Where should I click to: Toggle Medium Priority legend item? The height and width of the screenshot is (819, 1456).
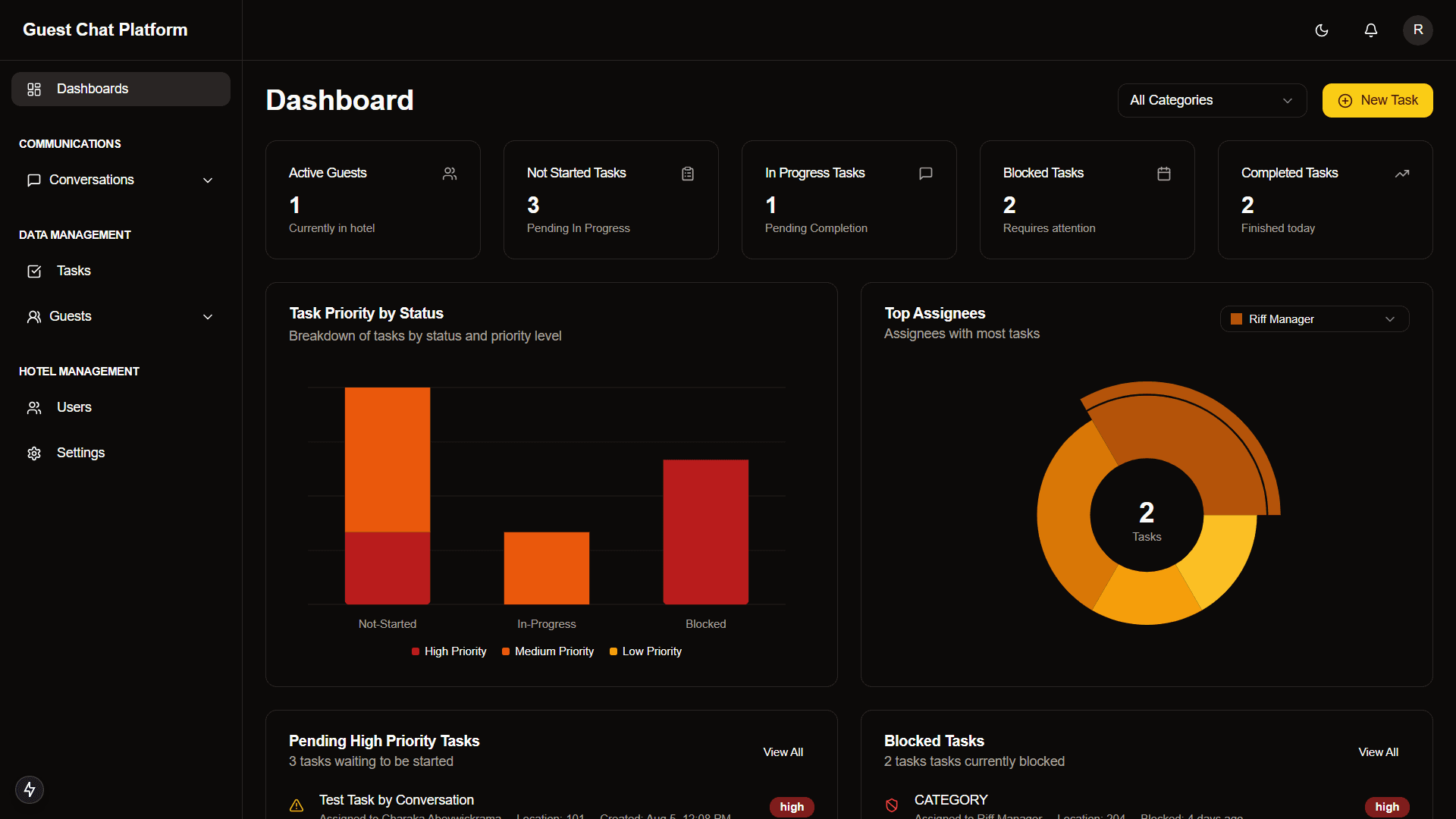548,651
